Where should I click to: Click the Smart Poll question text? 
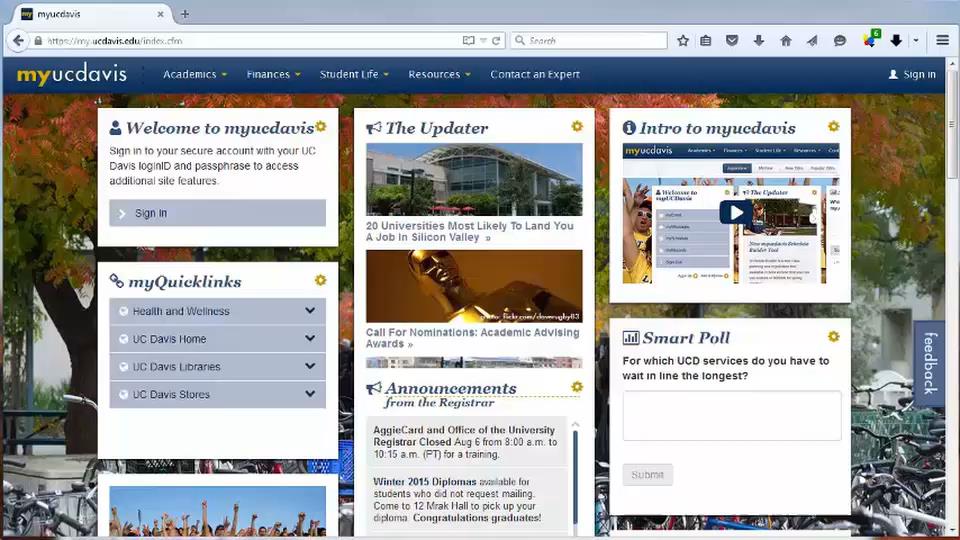click(x=726, y=369)
